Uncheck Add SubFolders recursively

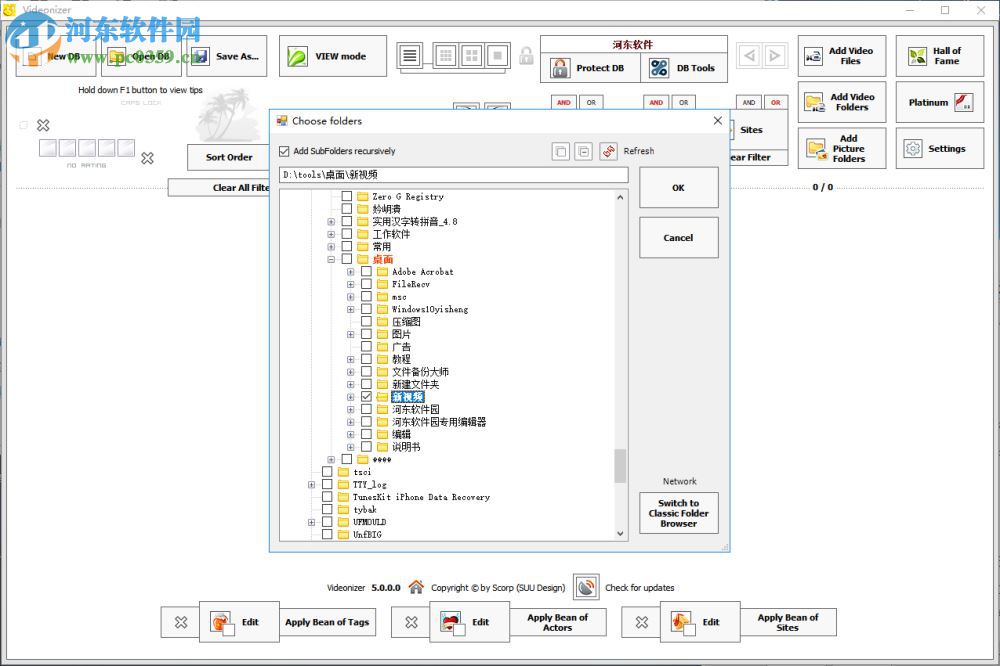pos(285,150)
